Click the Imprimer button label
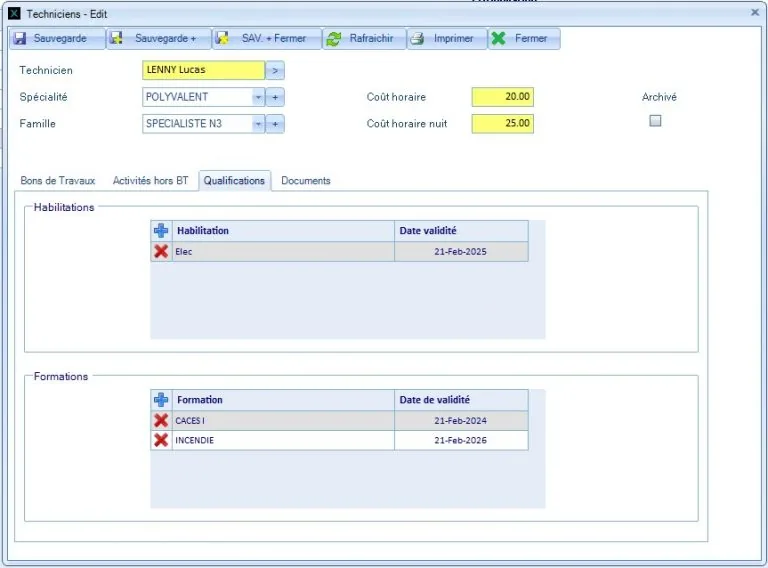The image size is (768, 568). click(x=454, y=38)
